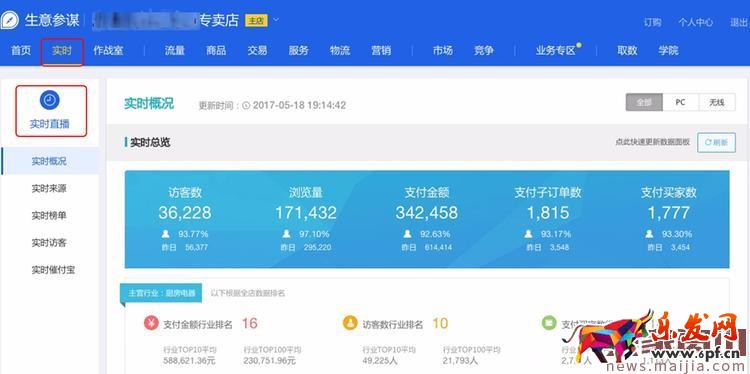This screenshot has height=374, width=750.
Task: Switch device filter to PC
Action: [x=681, y=102]
